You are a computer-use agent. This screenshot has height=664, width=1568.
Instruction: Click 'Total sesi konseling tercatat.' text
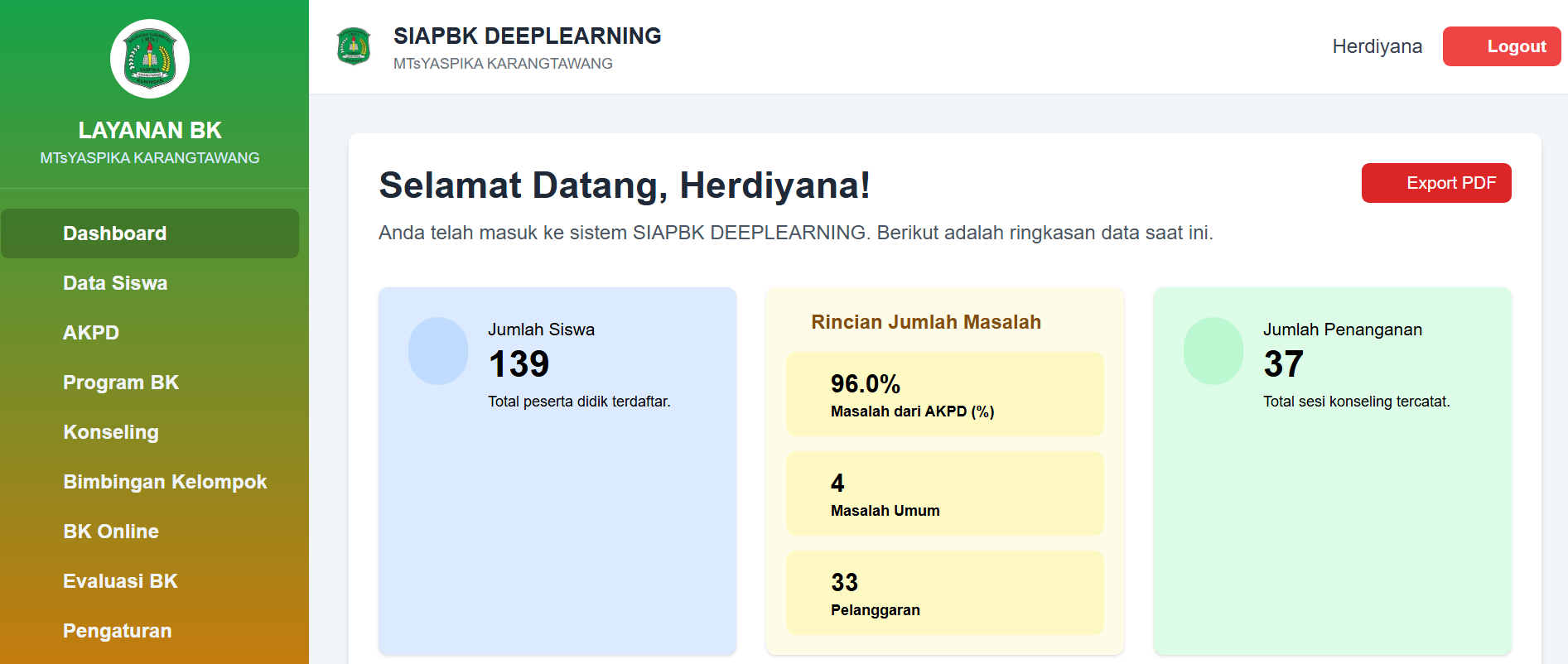point(1356,402)
